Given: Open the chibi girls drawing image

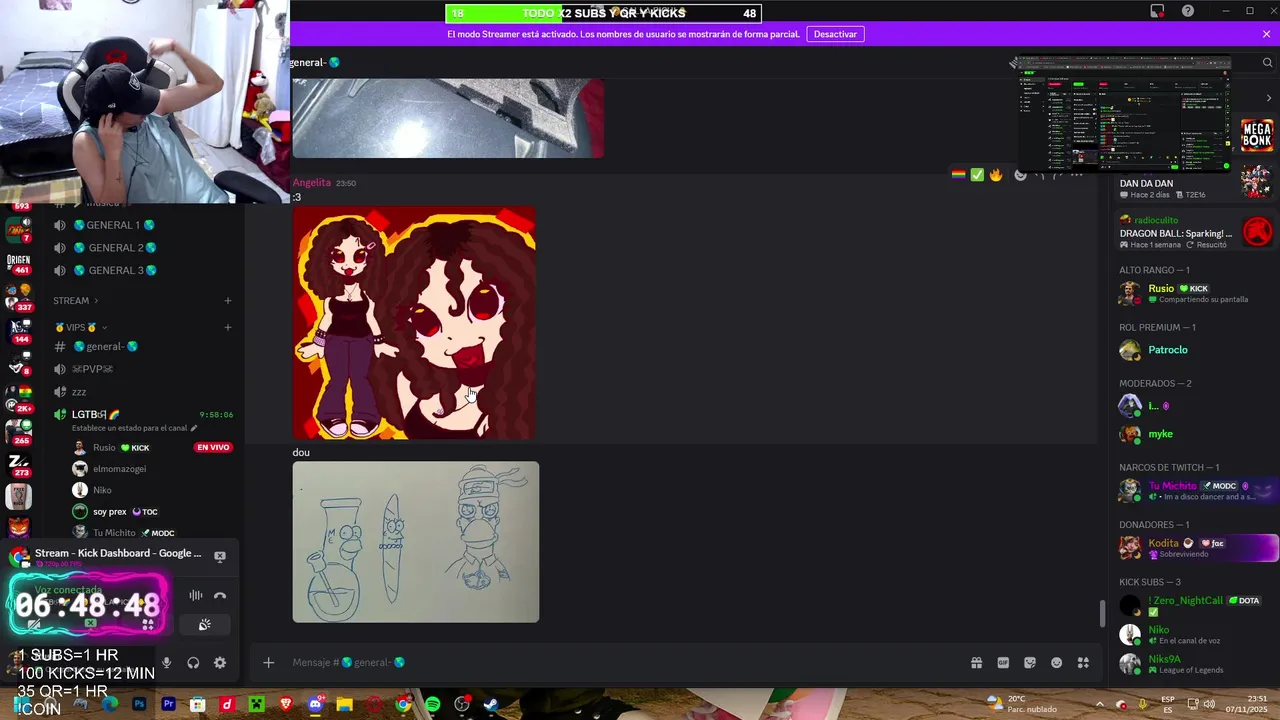Looking at the screenshot, I should coord(414,322).
